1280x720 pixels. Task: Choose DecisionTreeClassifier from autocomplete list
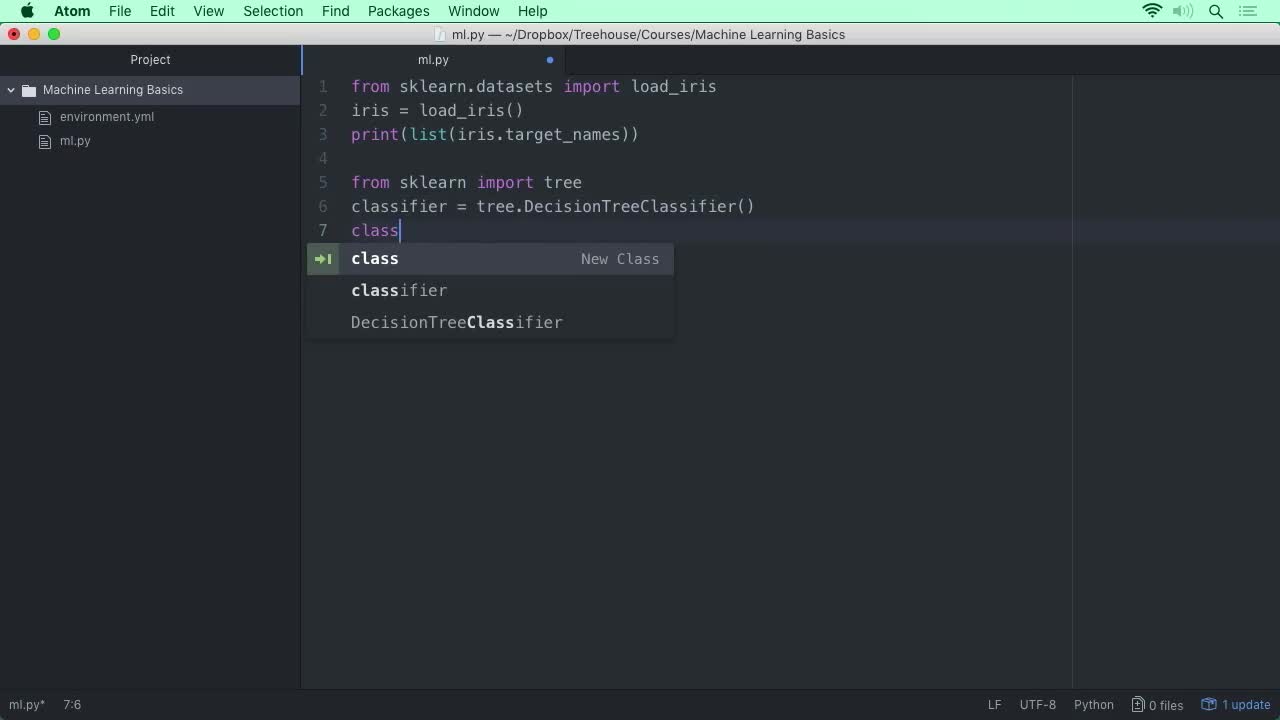(x=457, y=322)
